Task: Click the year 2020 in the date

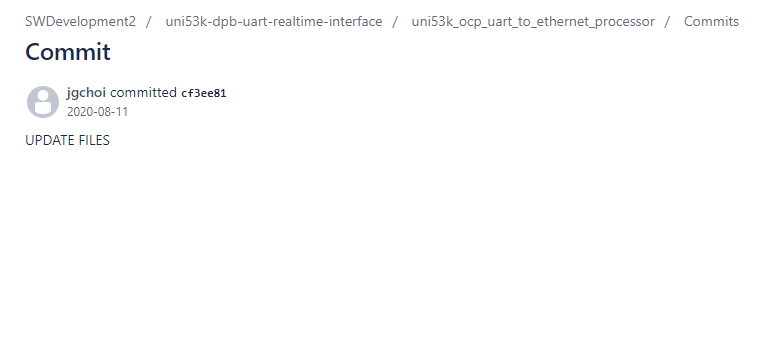Action: click(78, 112)
